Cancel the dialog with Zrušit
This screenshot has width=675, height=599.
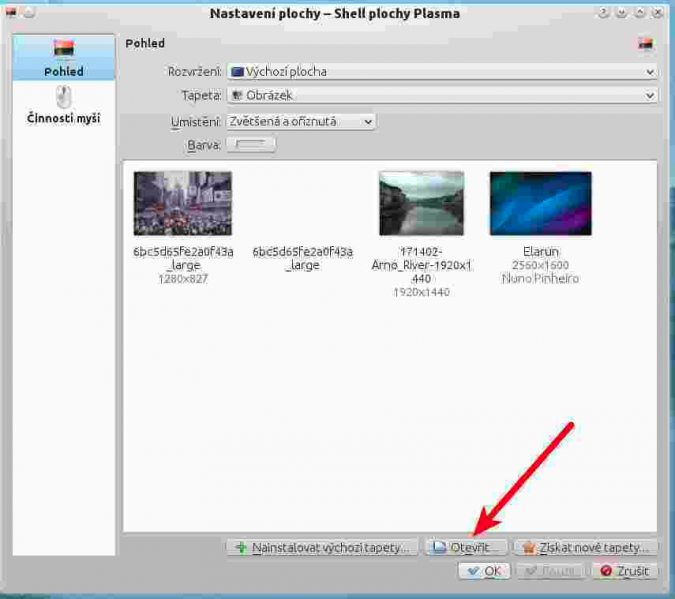(x=624, y=571)
